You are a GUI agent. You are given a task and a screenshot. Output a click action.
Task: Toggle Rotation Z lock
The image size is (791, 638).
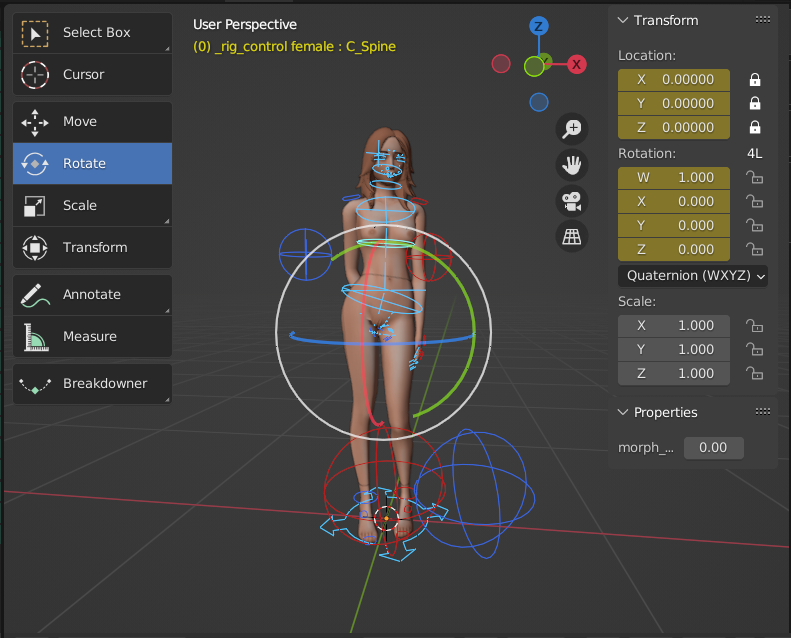click(755, 249)
